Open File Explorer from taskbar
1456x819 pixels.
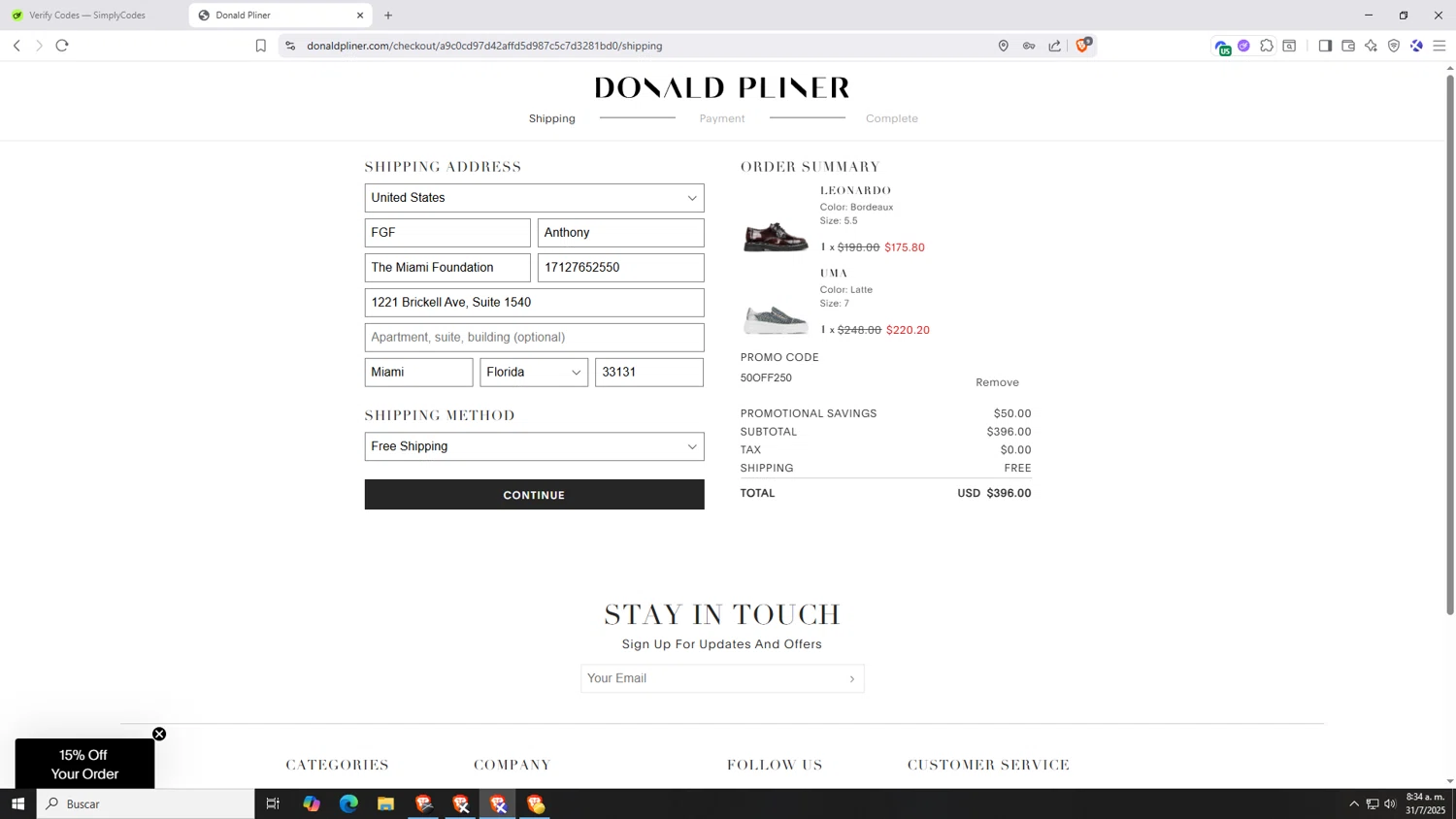tap(385, 804)
